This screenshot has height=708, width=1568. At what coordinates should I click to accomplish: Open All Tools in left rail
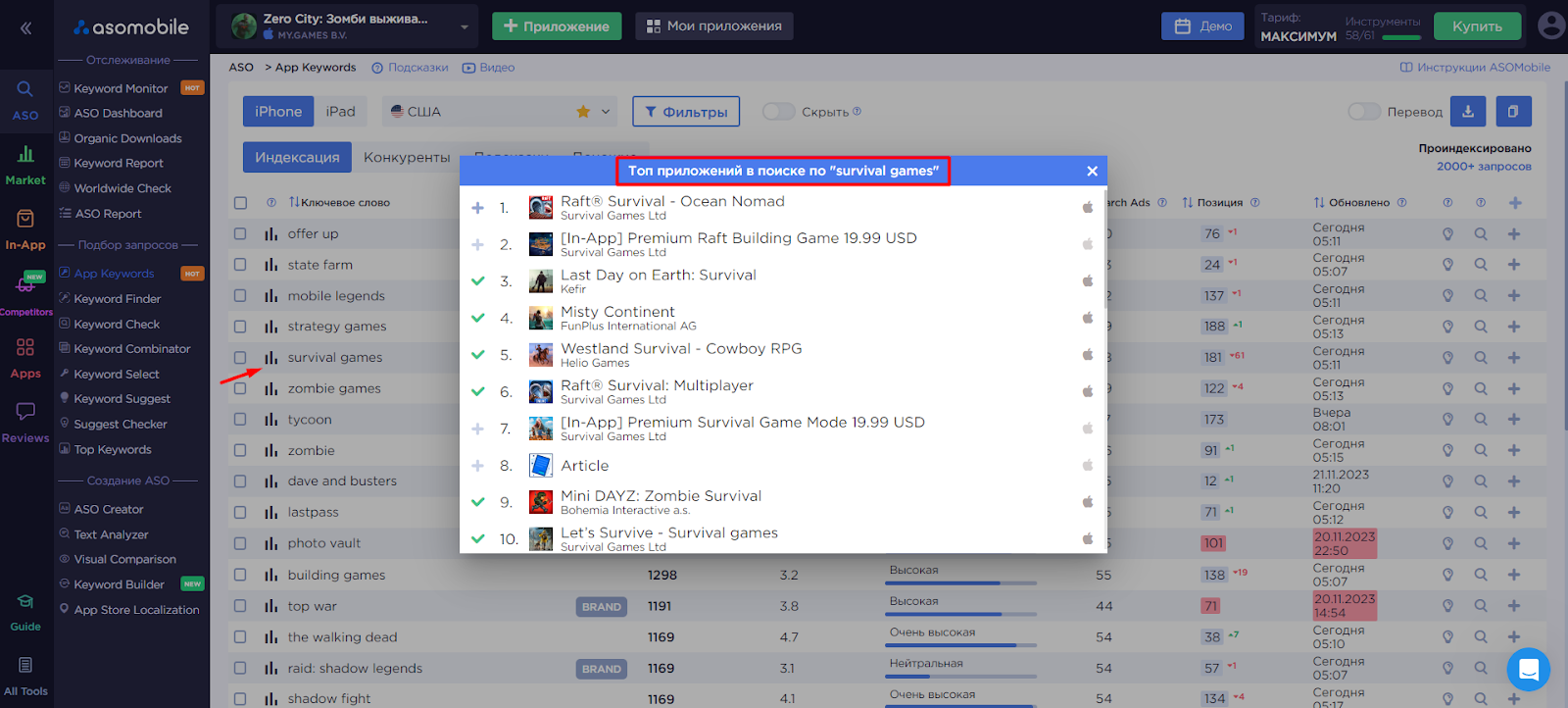click(25, 677)
